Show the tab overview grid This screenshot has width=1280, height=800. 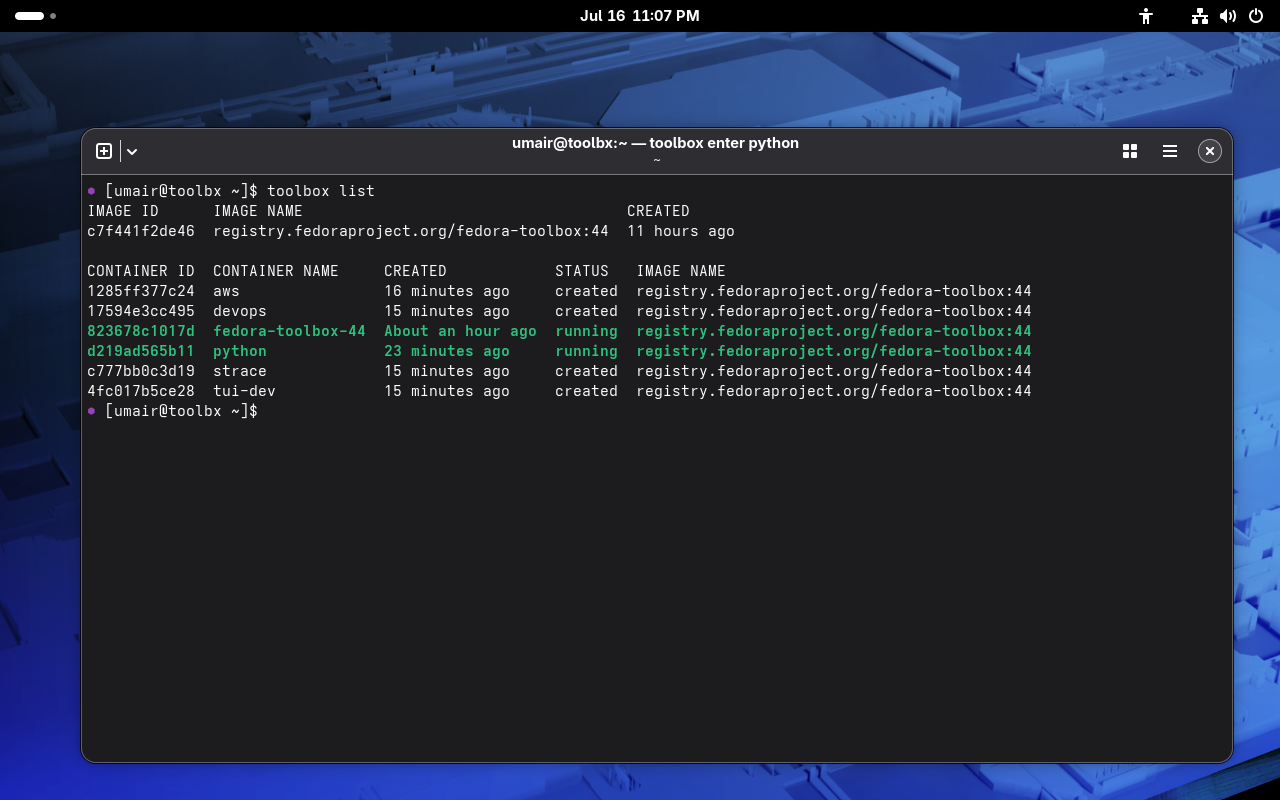(x=1130, y=151)
